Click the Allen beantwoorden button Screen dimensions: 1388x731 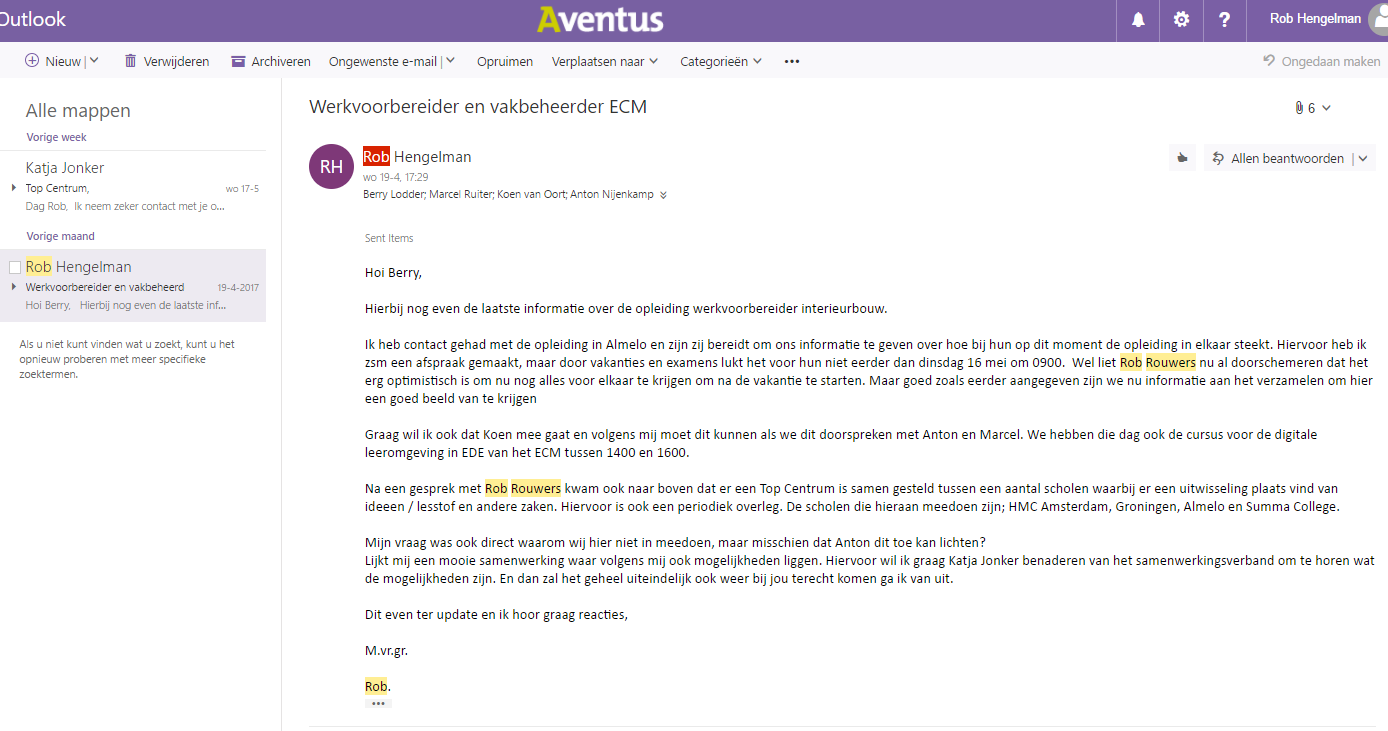(1277, 158)
